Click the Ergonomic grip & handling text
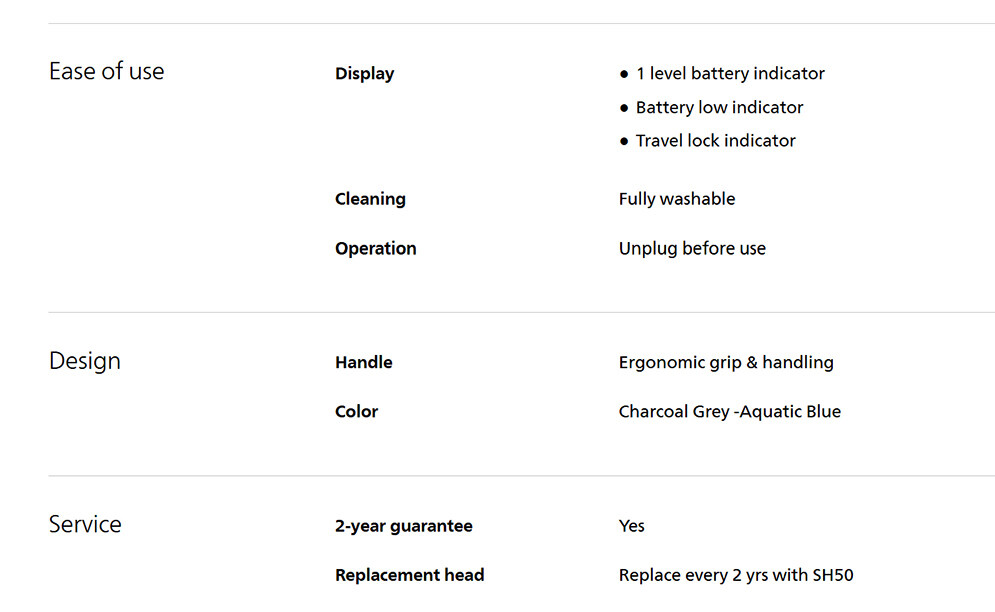This screenshot has height=612, width=995. (726, 363)
